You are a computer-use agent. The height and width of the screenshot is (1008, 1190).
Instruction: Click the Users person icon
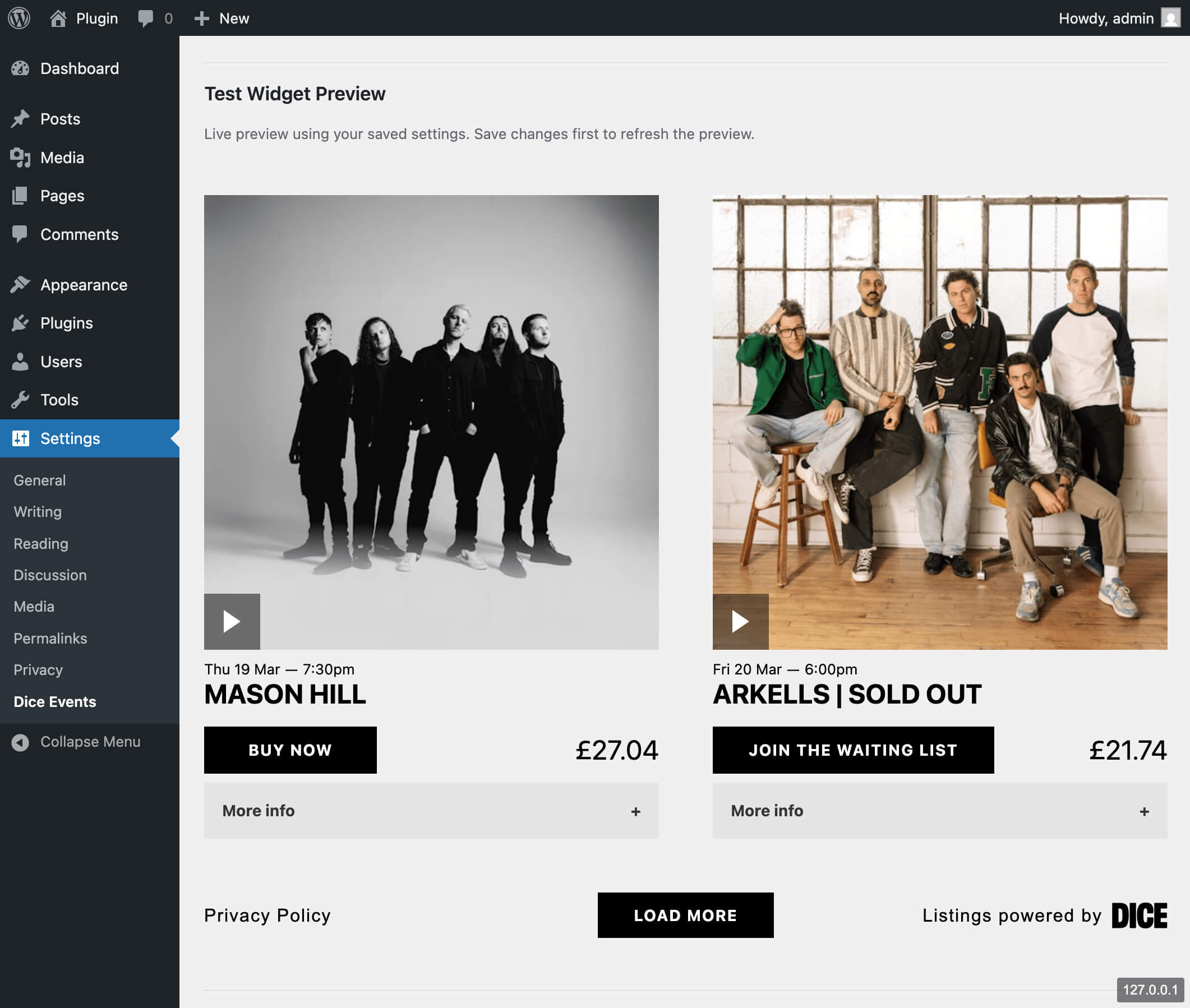tap(21, 361)
